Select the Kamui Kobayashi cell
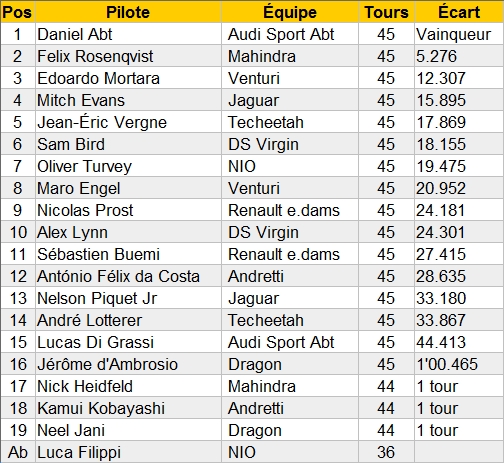This screenshot has height=463, width=504. pos(128,408)
